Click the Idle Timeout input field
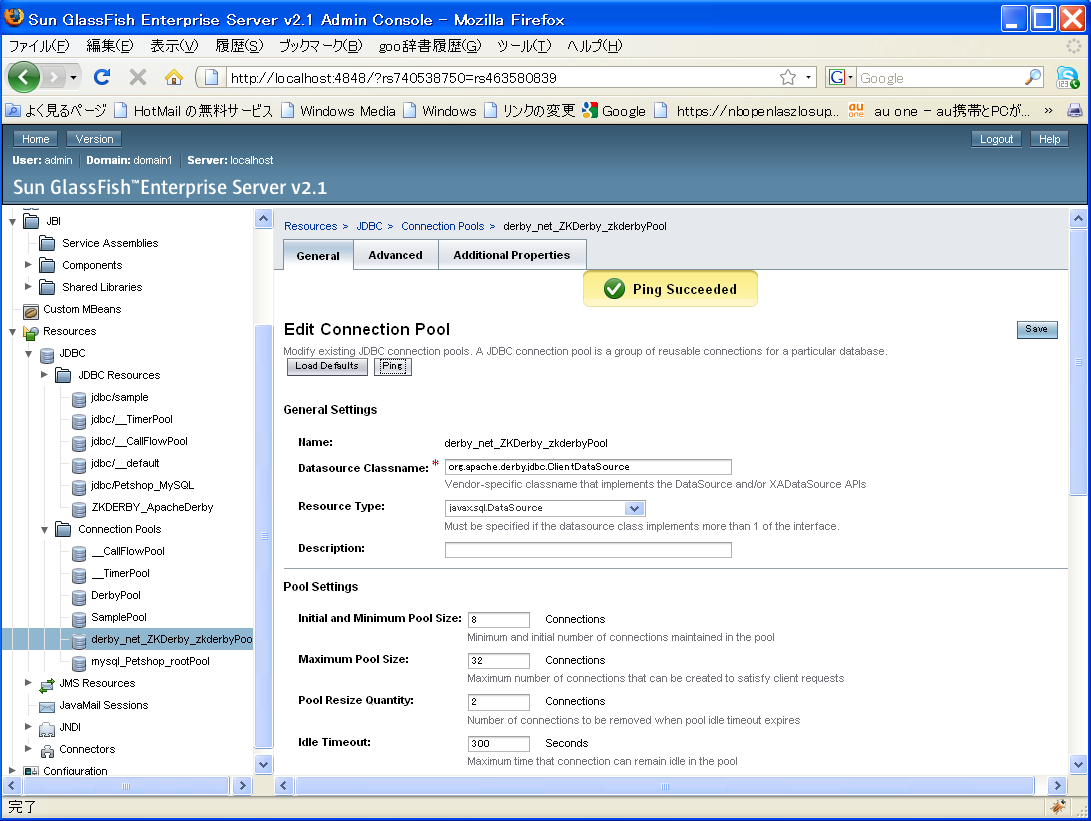 coord(498,744)
